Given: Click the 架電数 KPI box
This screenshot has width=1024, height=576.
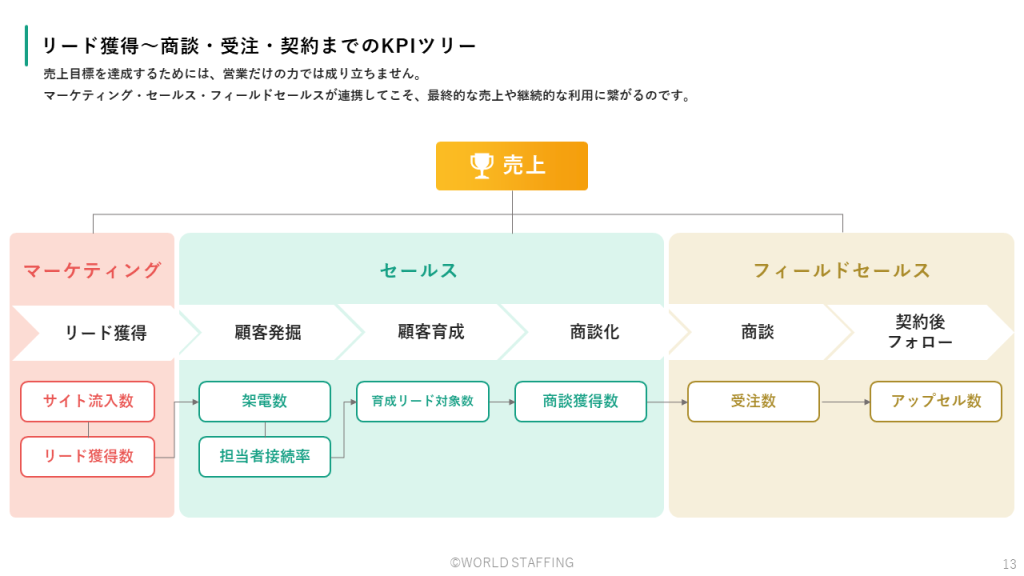Looking at the screenshot, I should point(264,401).
